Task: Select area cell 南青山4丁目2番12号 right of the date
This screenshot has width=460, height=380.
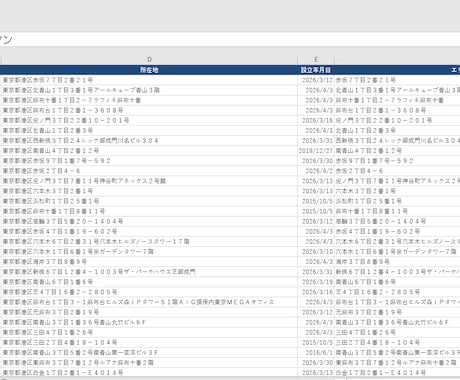Action: coord(397,151)
